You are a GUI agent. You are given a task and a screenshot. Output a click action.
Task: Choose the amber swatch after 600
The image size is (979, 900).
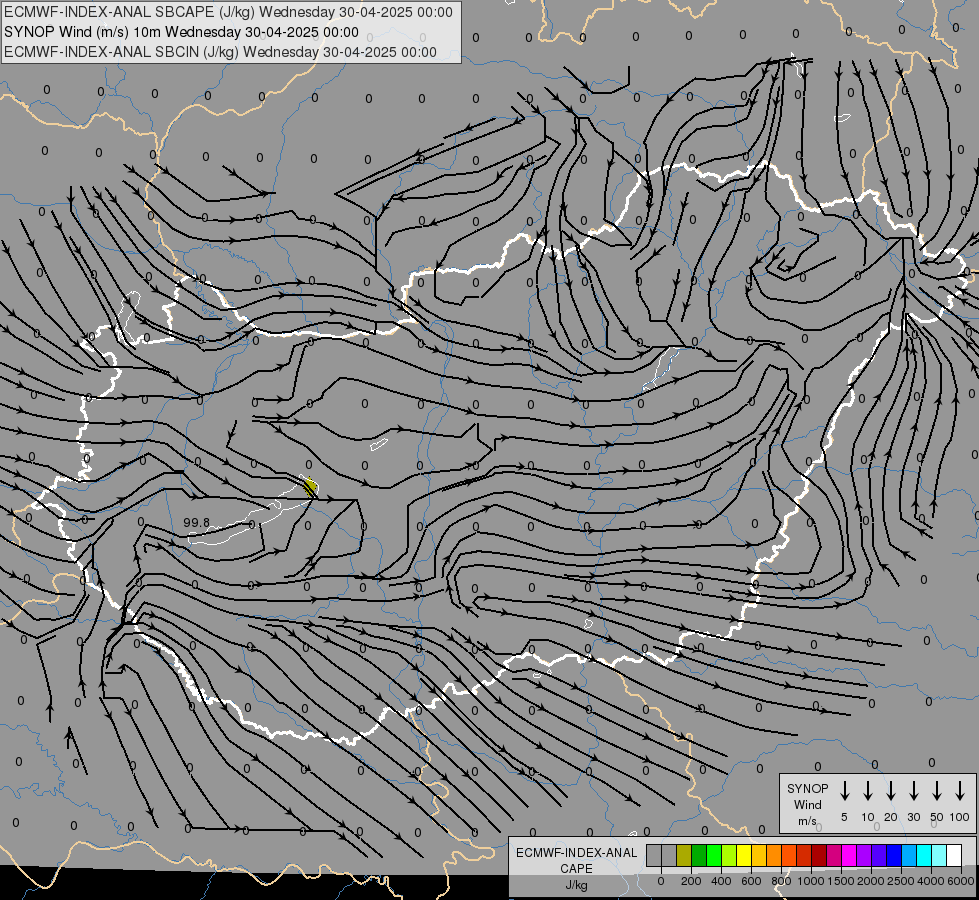coord(759,855)
